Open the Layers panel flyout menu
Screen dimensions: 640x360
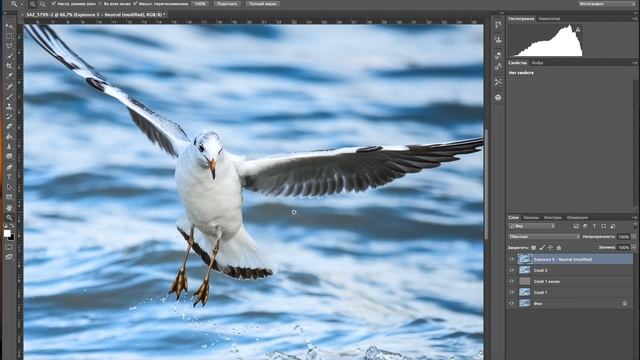635,218
